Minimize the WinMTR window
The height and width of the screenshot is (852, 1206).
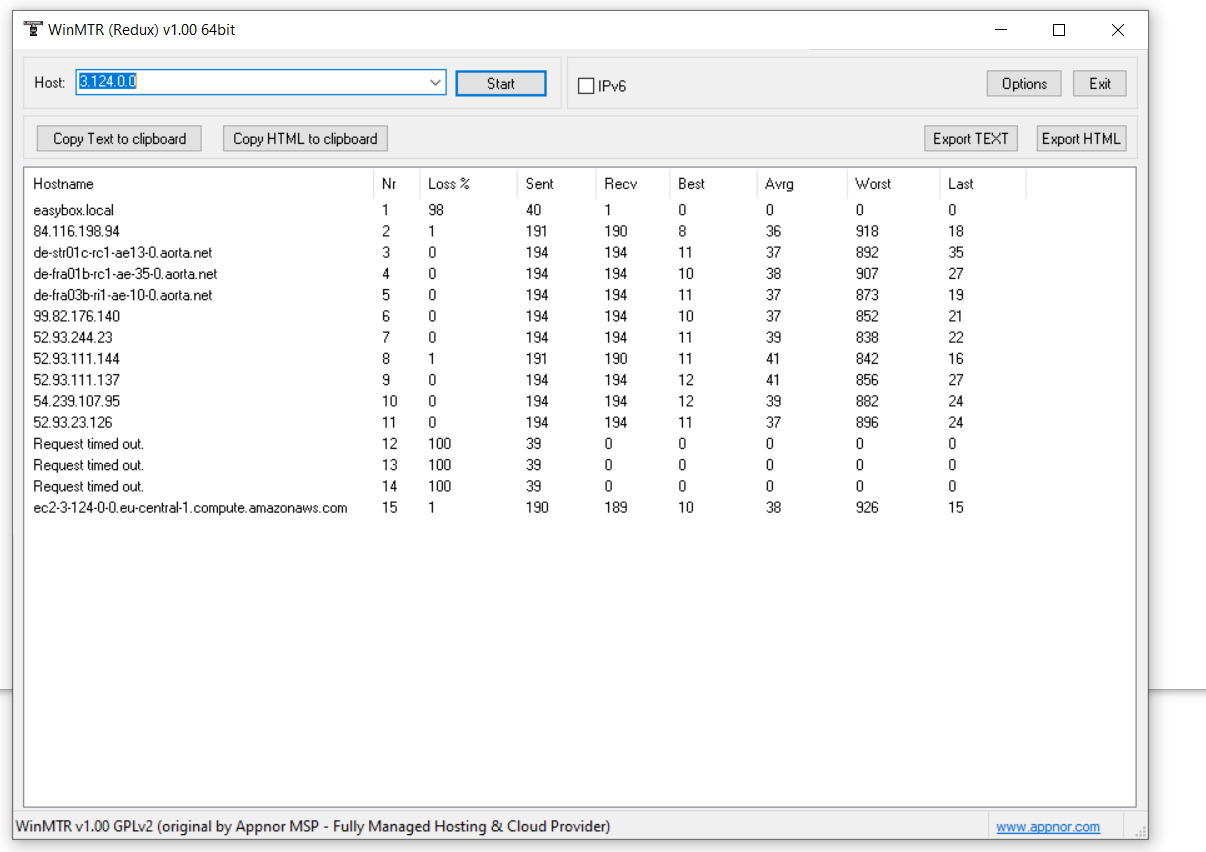tap(1000, 30)
